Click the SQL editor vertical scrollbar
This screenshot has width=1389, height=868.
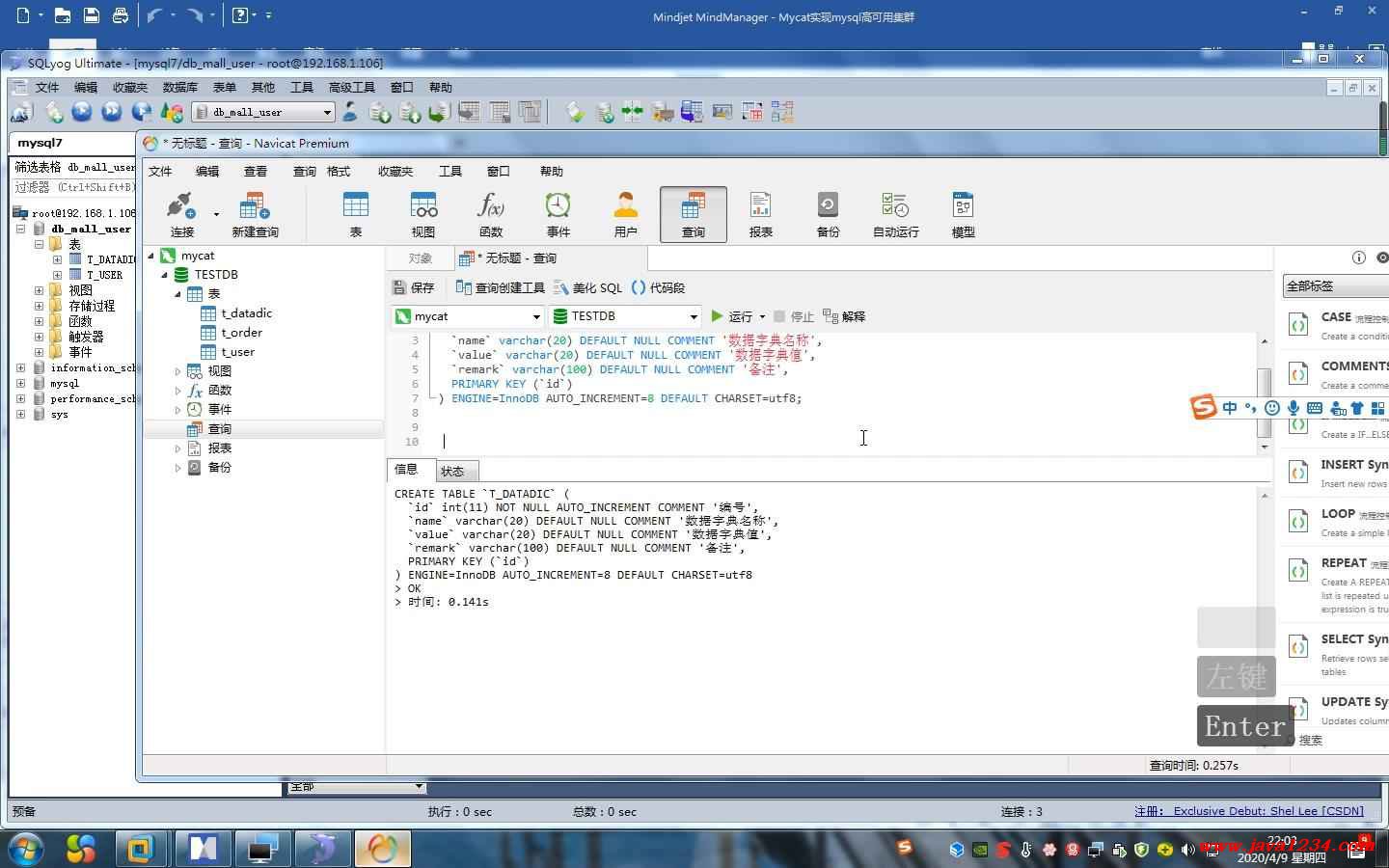coord(1264,393)
